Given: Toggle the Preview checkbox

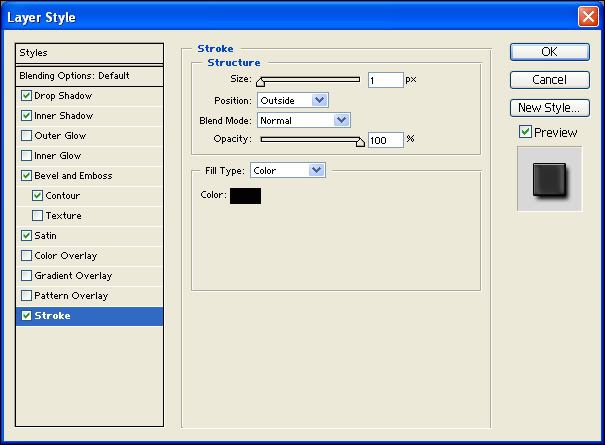Looking at the screenshot, I should (x=525, y=132).
